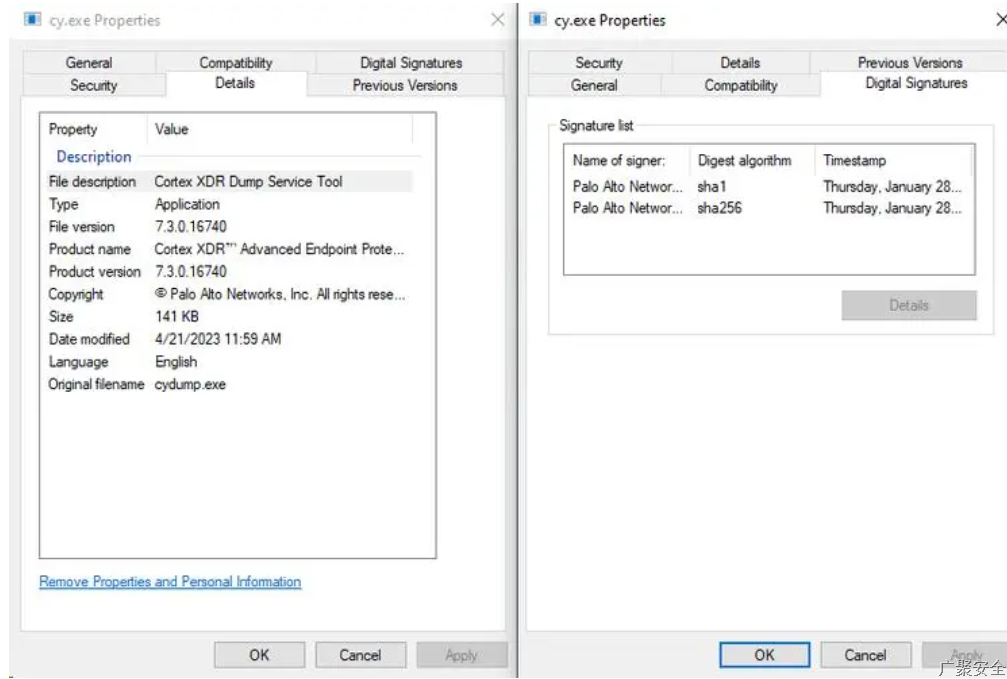Open Digital Signatures tab in the window showing file details

click(410, 62)
